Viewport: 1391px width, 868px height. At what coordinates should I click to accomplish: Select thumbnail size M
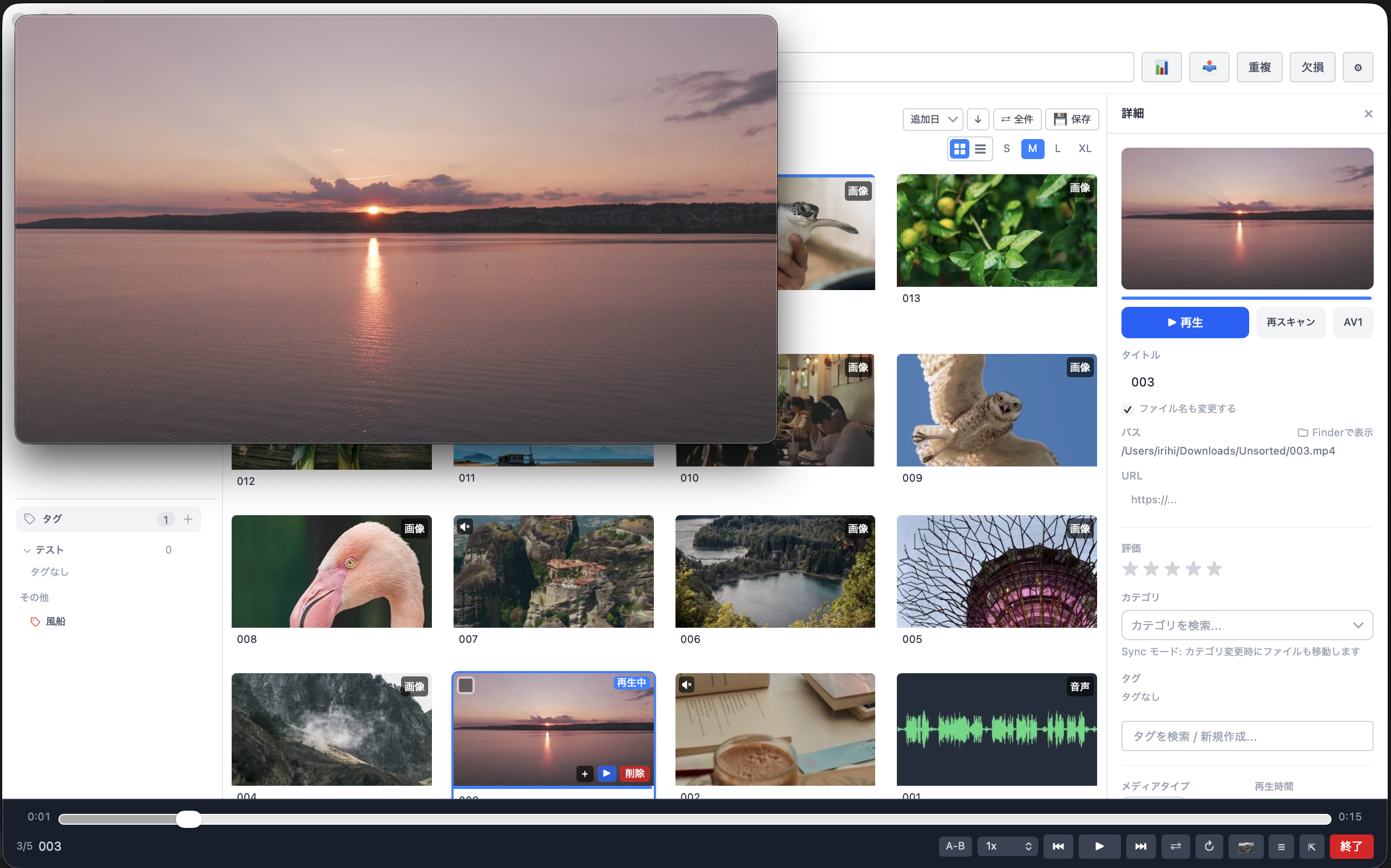click(1032, 149)
